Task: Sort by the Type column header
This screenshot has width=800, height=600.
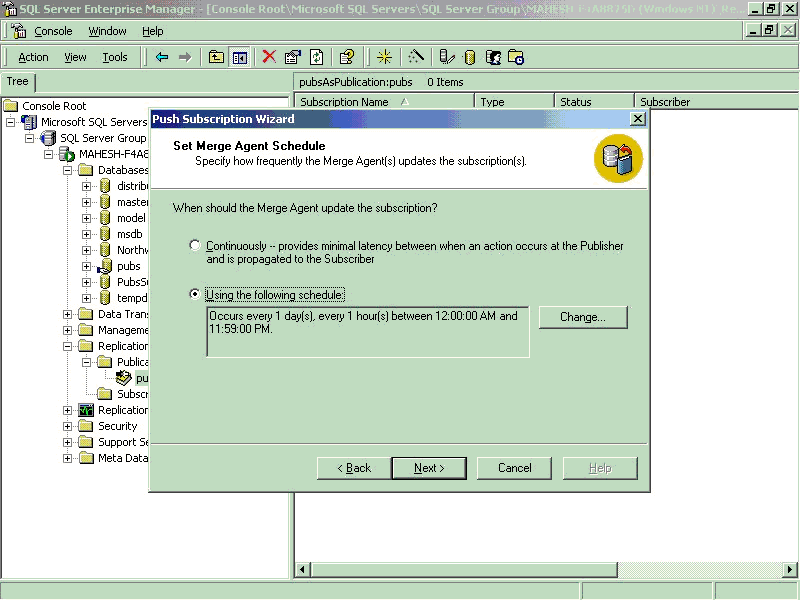Action: pyautogui.click(x=514, y=102)
